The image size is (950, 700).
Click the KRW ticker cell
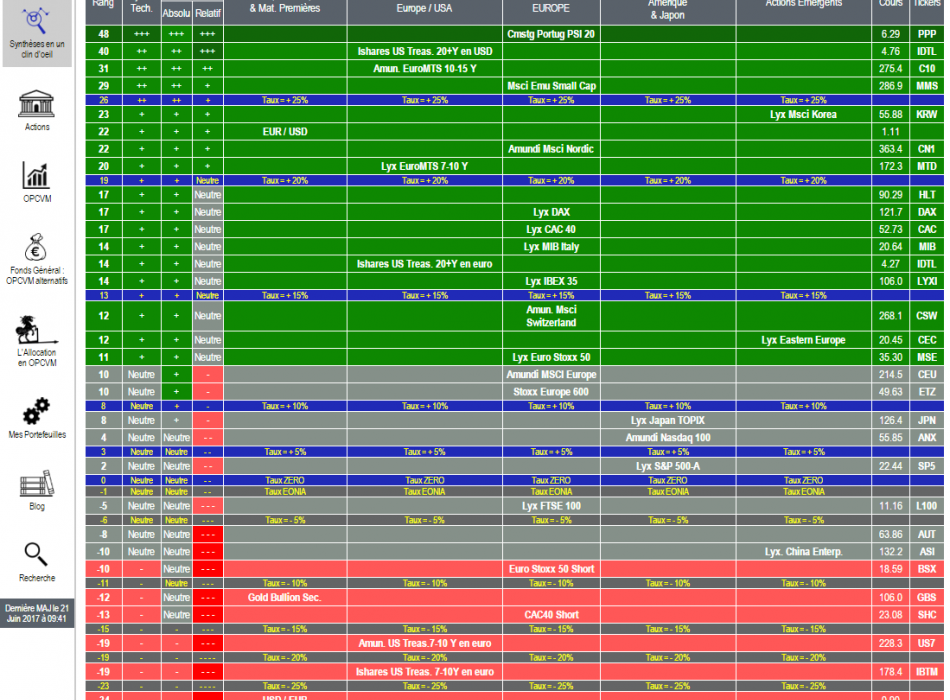tap(926, 115)
